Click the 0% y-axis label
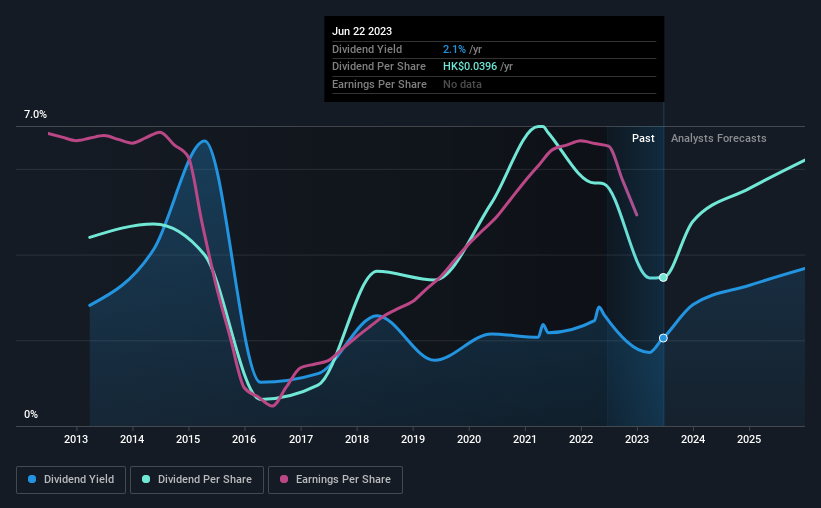This screenshot has width=821, height=508. pyautogui.click(x=31, y=414)
